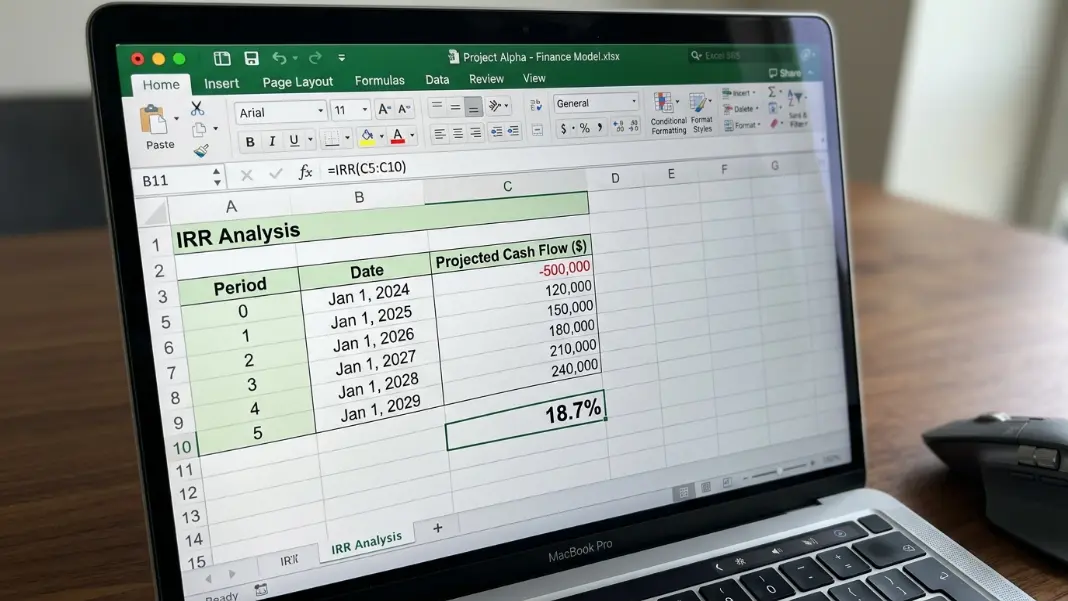This screenshot has width=1068, height=601.
Task: Align text to the right
Action: pyautogui.click(x=475, y=133)
